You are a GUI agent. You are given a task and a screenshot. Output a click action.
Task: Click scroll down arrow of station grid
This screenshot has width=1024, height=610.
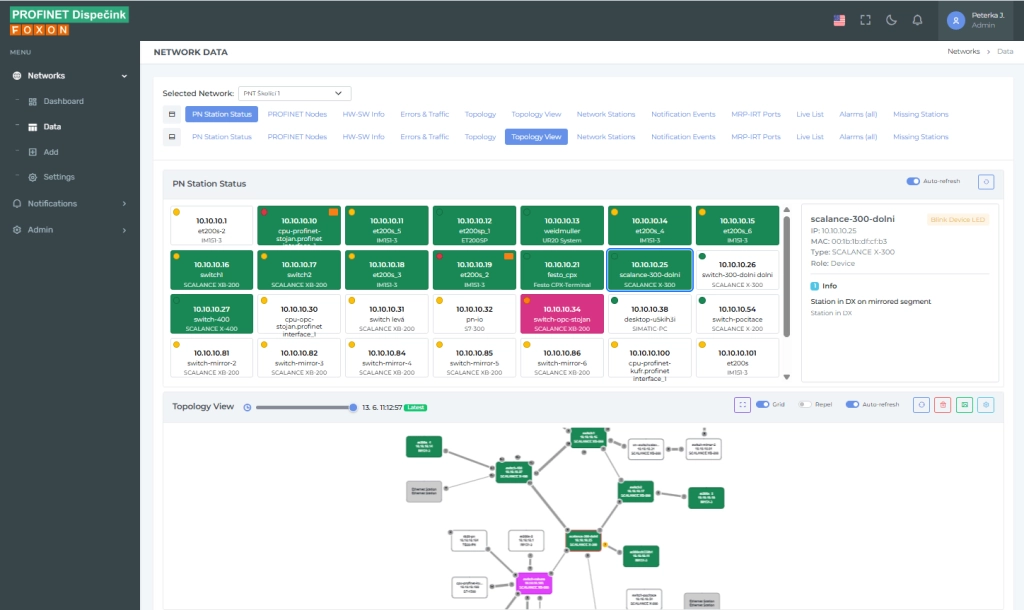click(787, 377)
